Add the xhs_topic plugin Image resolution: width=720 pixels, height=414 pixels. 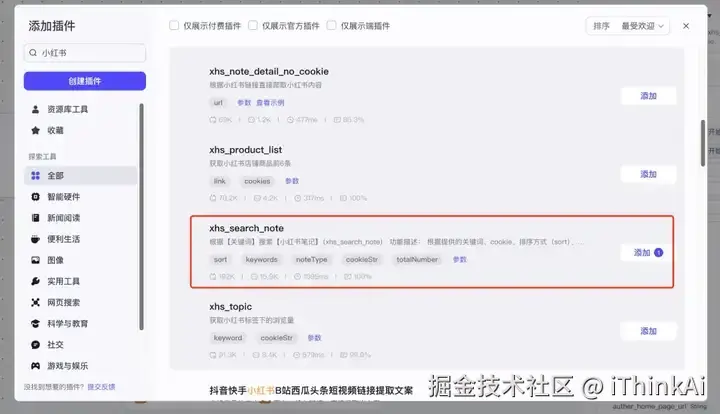click(648, 331)
